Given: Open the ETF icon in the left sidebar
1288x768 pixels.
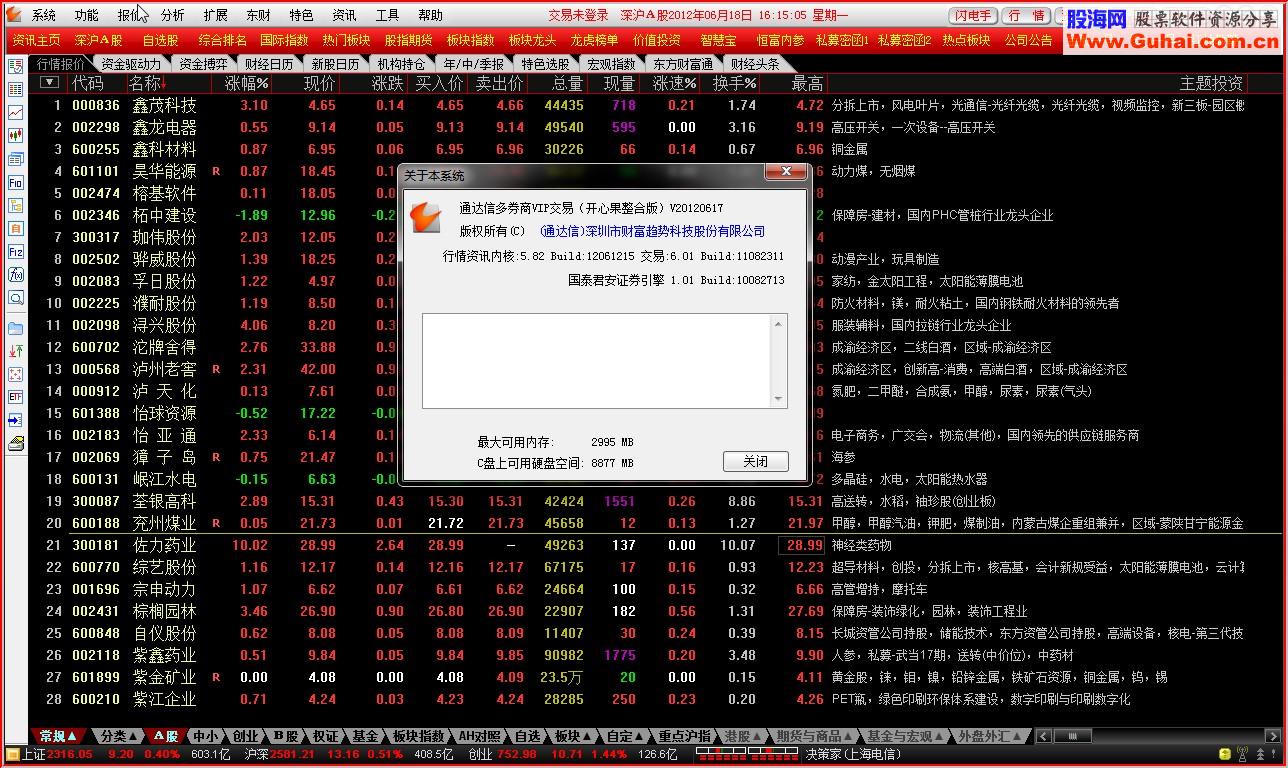Looking at the screenshot, I should click(x=15, y=397).
